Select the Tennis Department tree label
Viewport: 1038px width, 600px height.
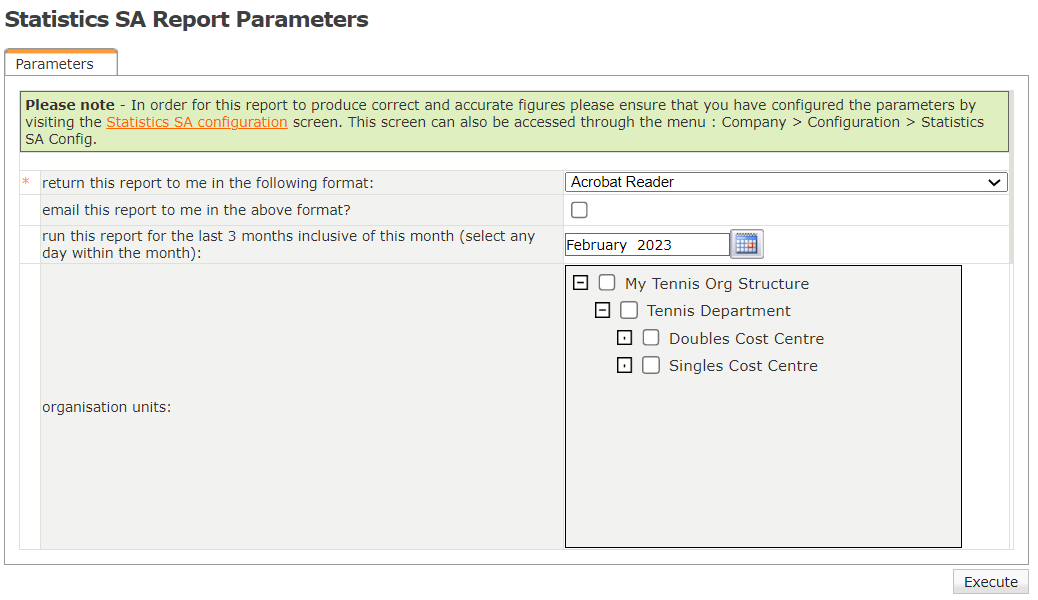pos(719,311)
